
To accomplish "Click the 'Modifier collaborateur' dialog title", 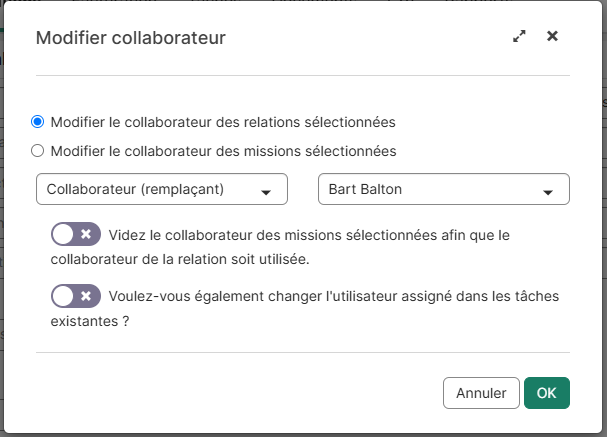I will coord(130,38).
